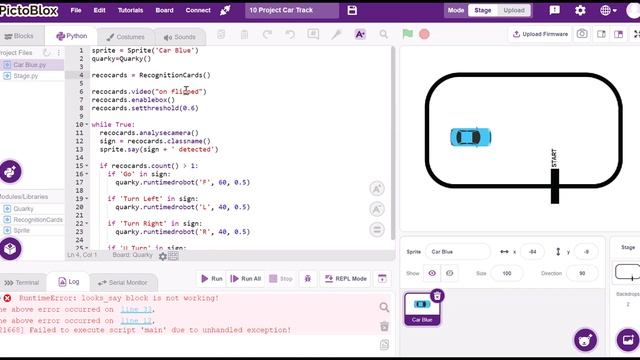
Task: Click the round Python add-file button
Action: (10, 171)
